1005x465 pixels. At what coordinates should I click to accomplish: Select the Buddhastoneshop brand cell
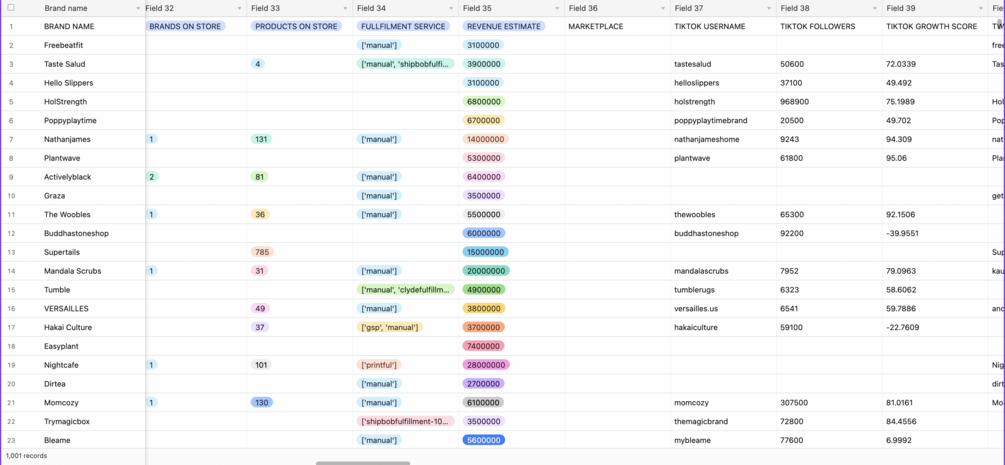93,233
